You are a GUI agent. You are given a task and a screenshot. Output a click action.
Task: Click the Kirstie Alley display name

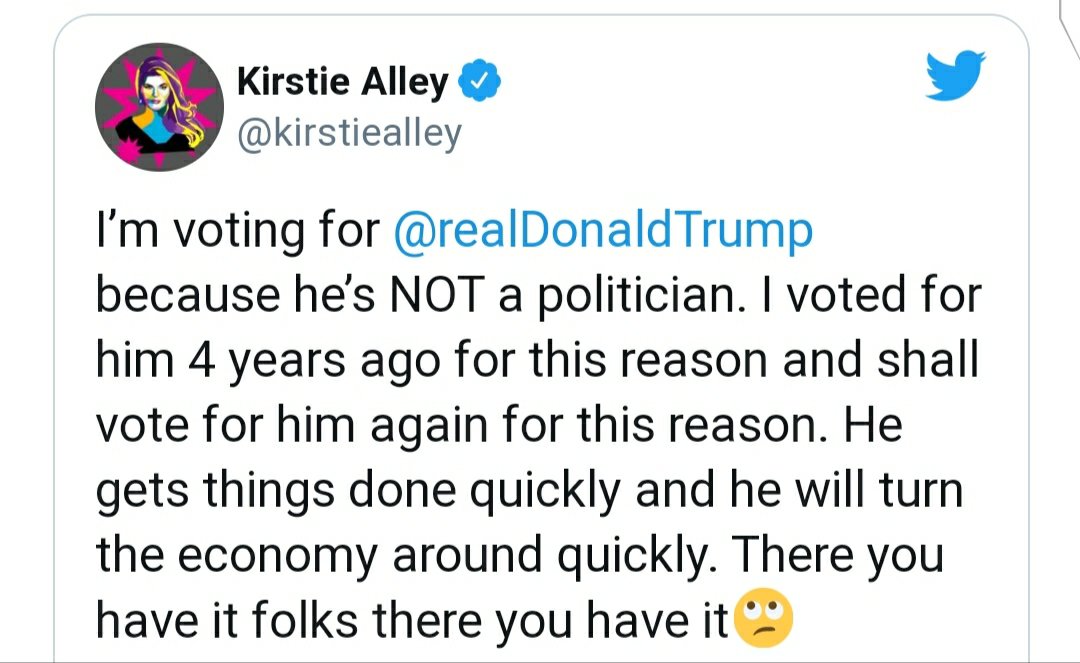[x=342, y=82]
